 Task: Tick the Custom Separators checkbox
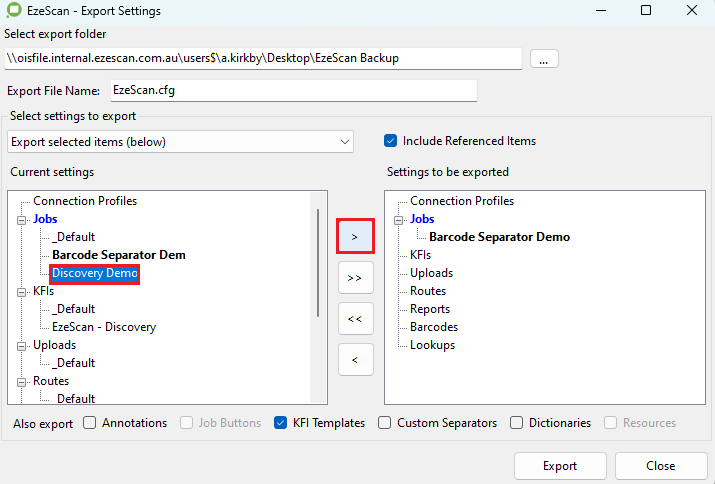coord(385,423)
